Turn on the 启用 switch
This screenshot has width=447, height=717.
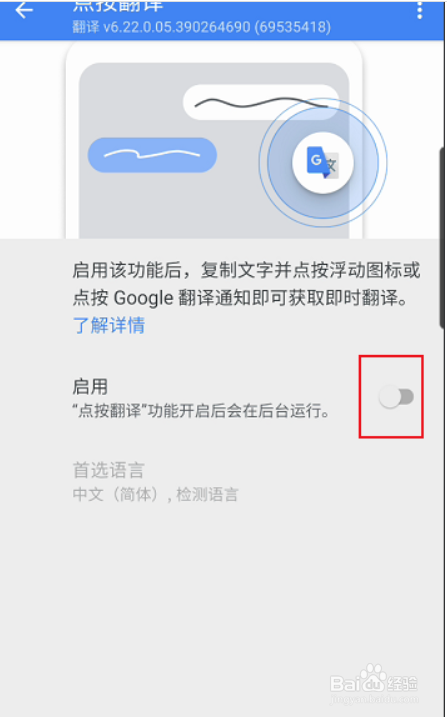tap(396, 397)
